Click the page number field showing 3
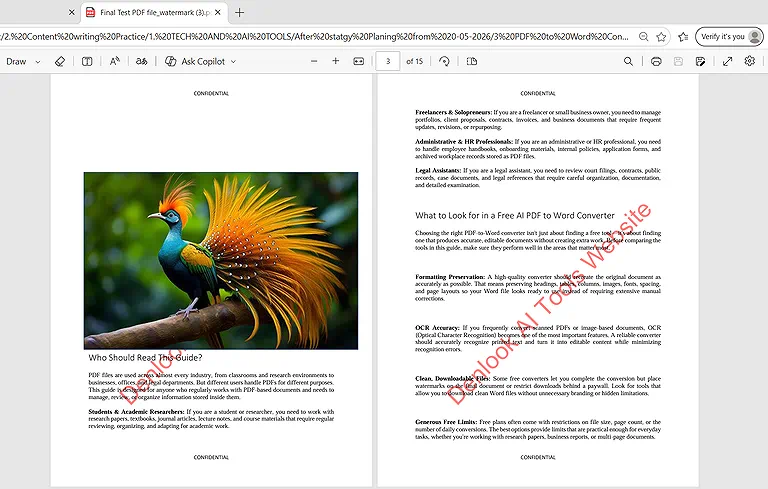This screenshot has width=768, height=489. pos(388,61)
